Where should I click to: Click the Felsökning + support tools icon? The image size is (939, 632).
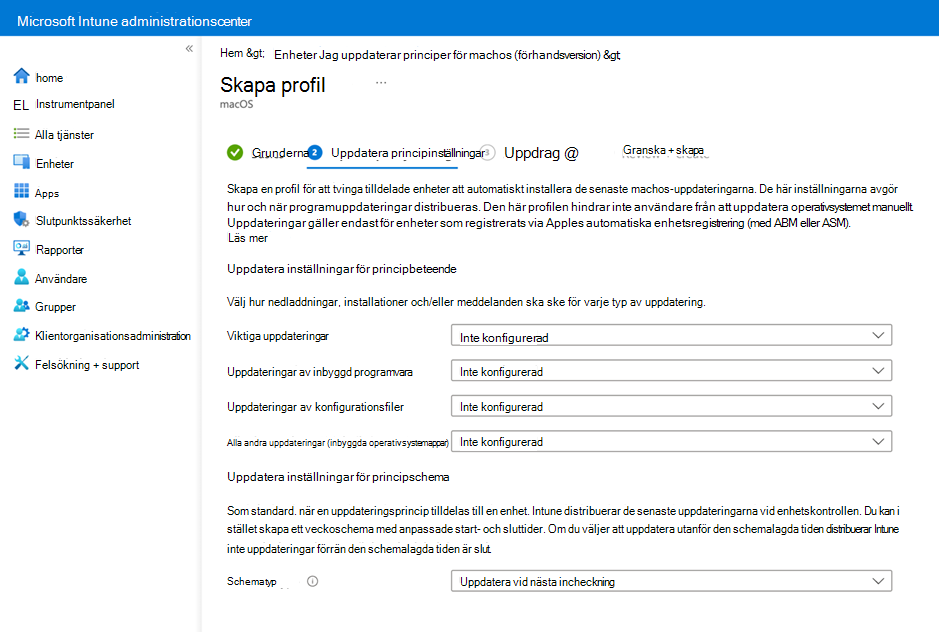(21, 363)
